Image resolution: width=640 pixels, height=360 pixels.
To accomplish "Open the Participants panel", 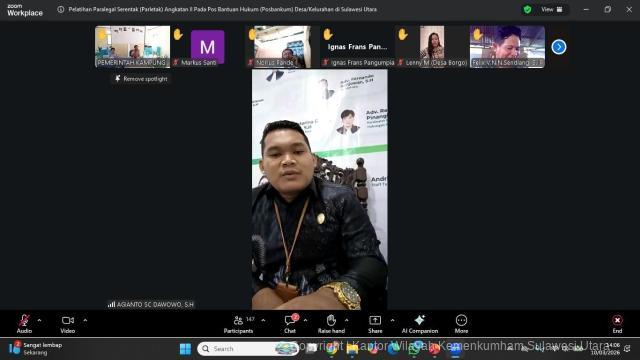I will [x=238, y=324].
